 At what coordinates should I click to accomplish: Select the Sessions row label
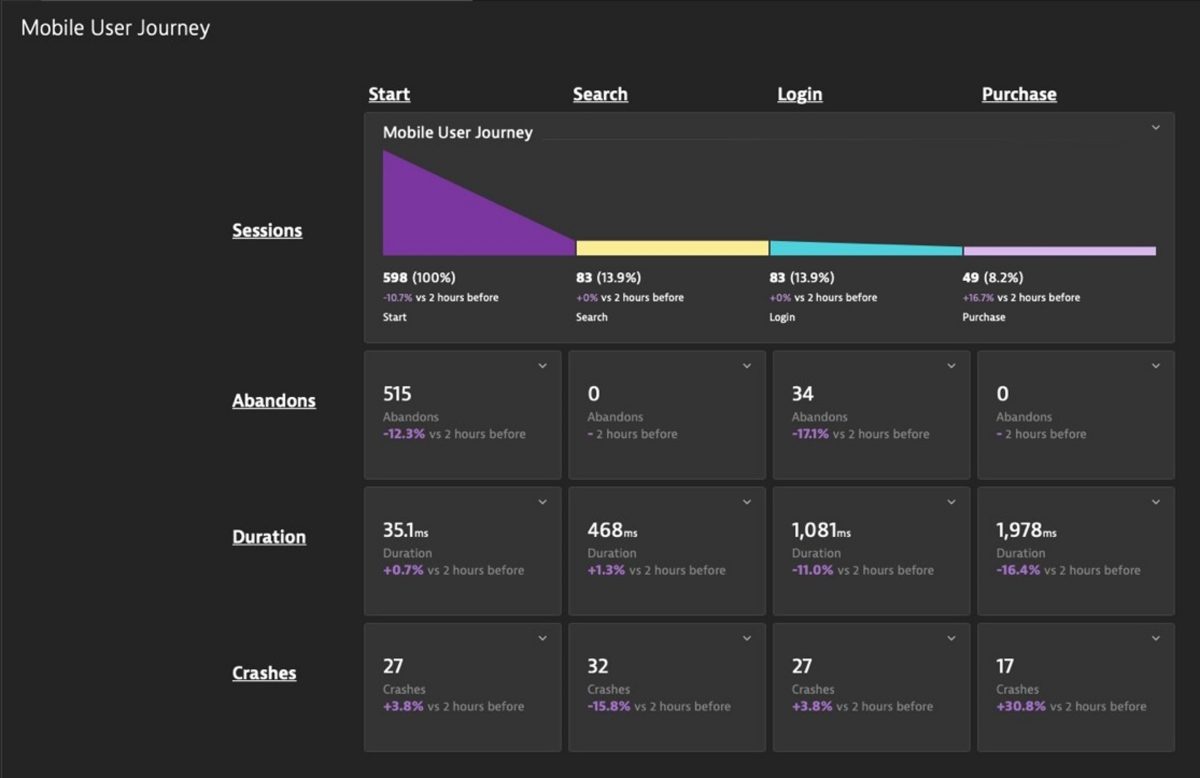(267, 230)
